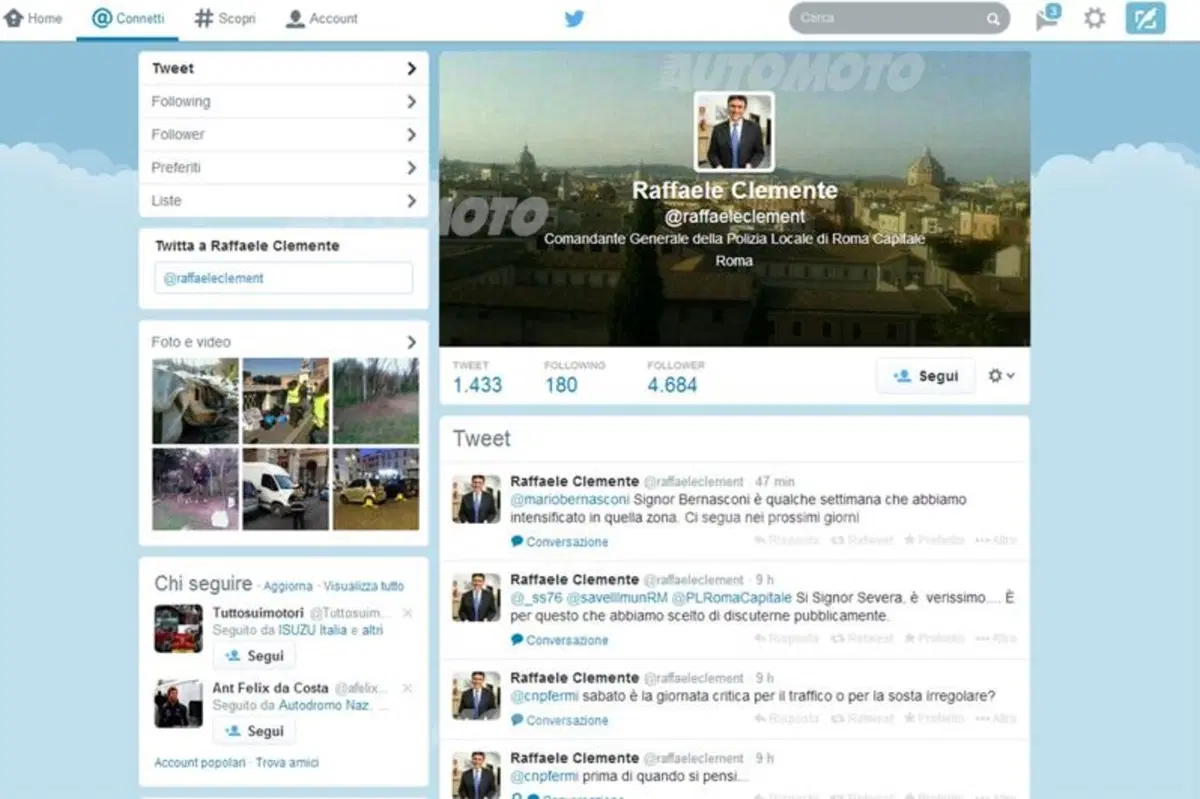
Task: Open the 180 following count
Action: [x=575, y=378]
